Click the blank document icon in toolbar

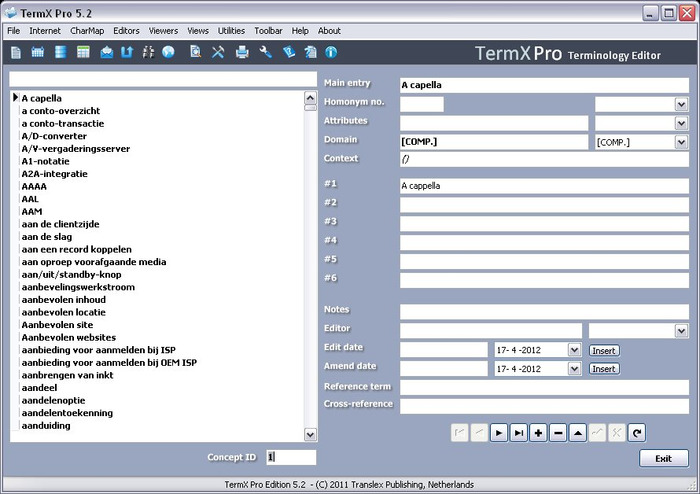click(x=16, y=52)
